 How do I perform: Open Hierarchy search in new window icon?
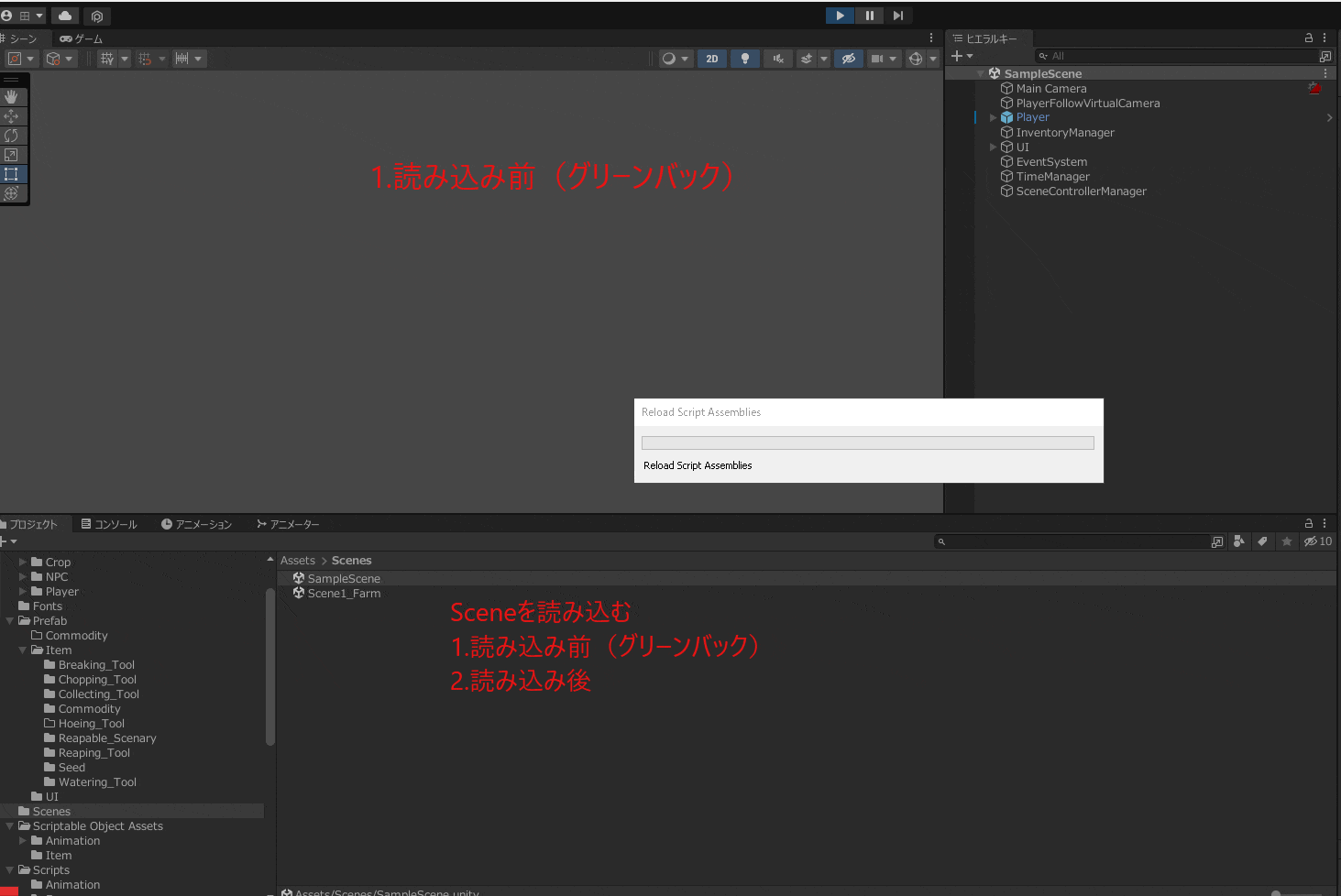[x=1325, y=56]
